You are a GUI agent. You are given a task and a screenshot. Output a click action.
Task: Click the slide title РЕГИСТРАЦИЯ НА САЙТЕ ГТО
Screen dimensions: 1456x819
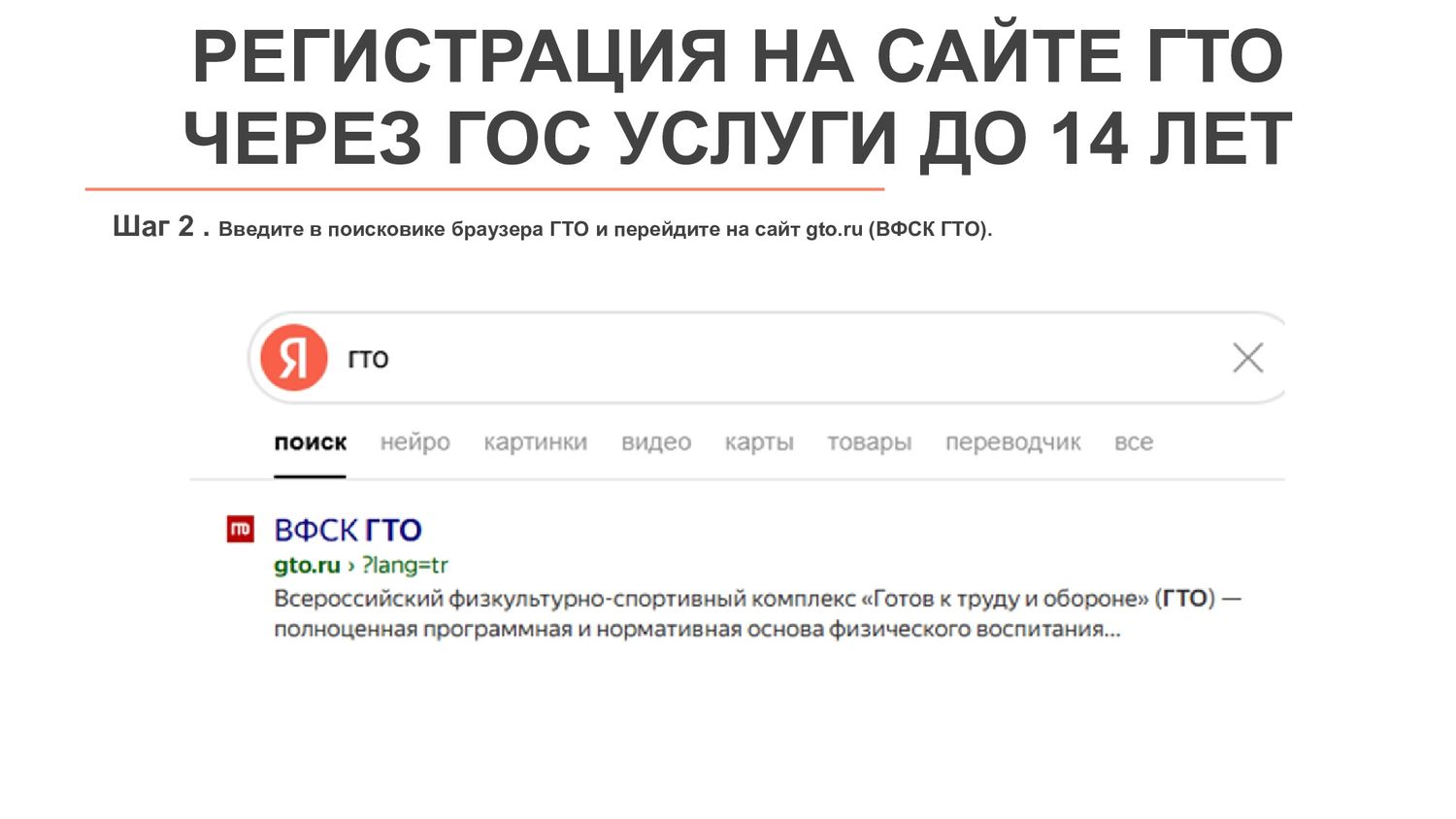pos(738,56)
